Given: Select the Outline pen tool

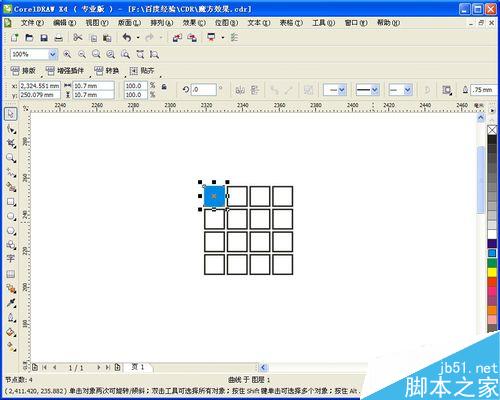Looking at the screenshot, I should click(x=11, y=318).
